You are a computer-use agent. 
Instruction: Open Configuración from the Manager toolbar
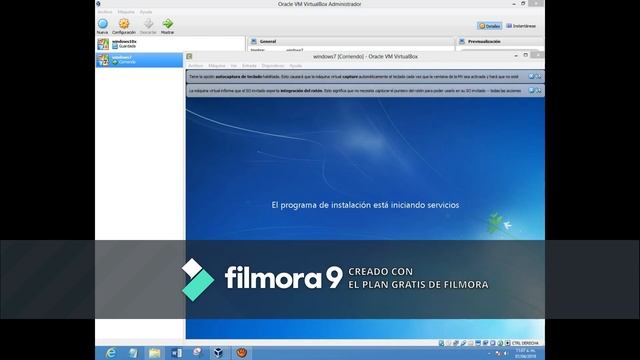[x=124, y=26]
